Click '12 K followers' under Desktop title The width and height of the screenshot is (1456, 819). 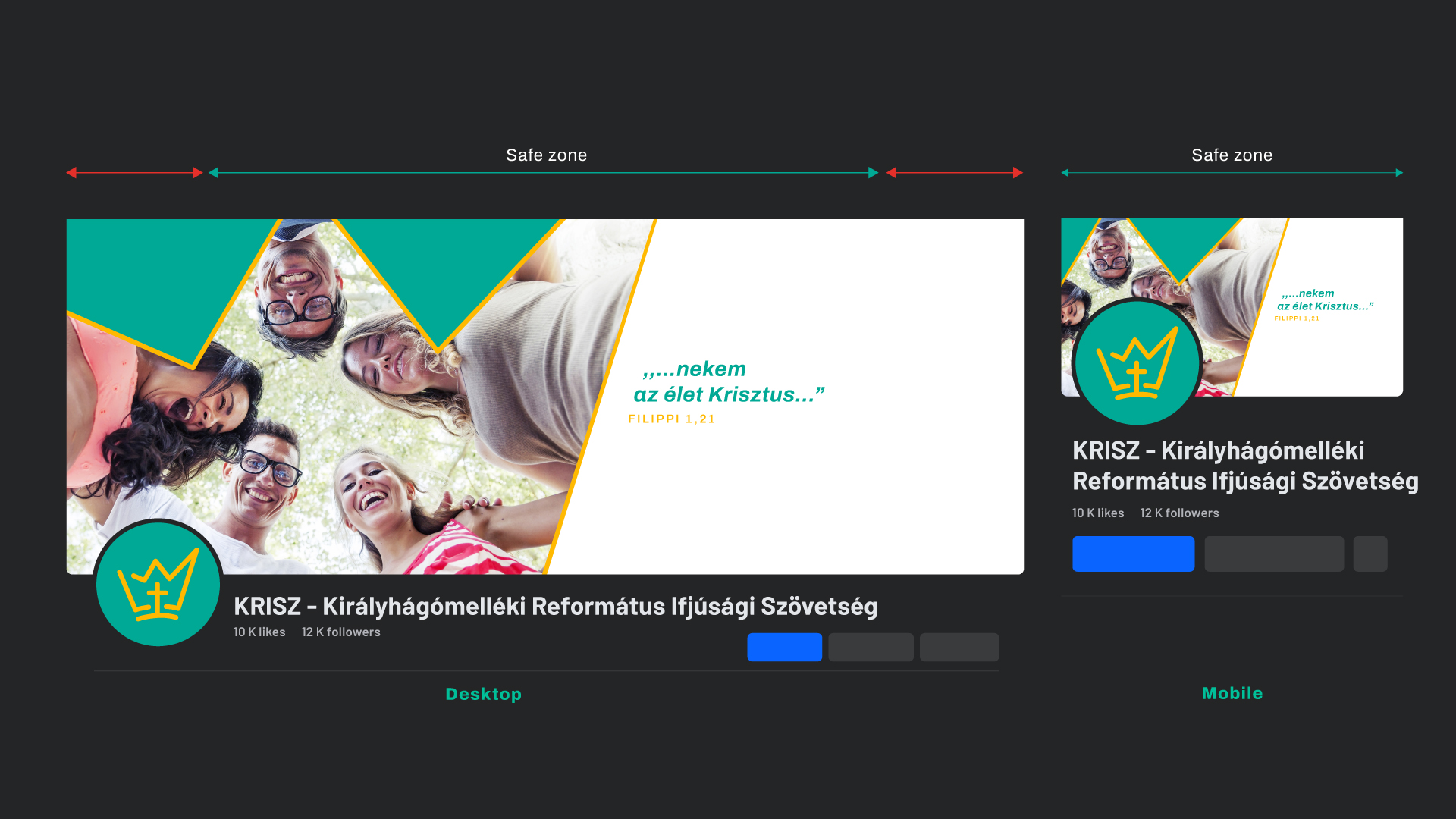(341, 632)
